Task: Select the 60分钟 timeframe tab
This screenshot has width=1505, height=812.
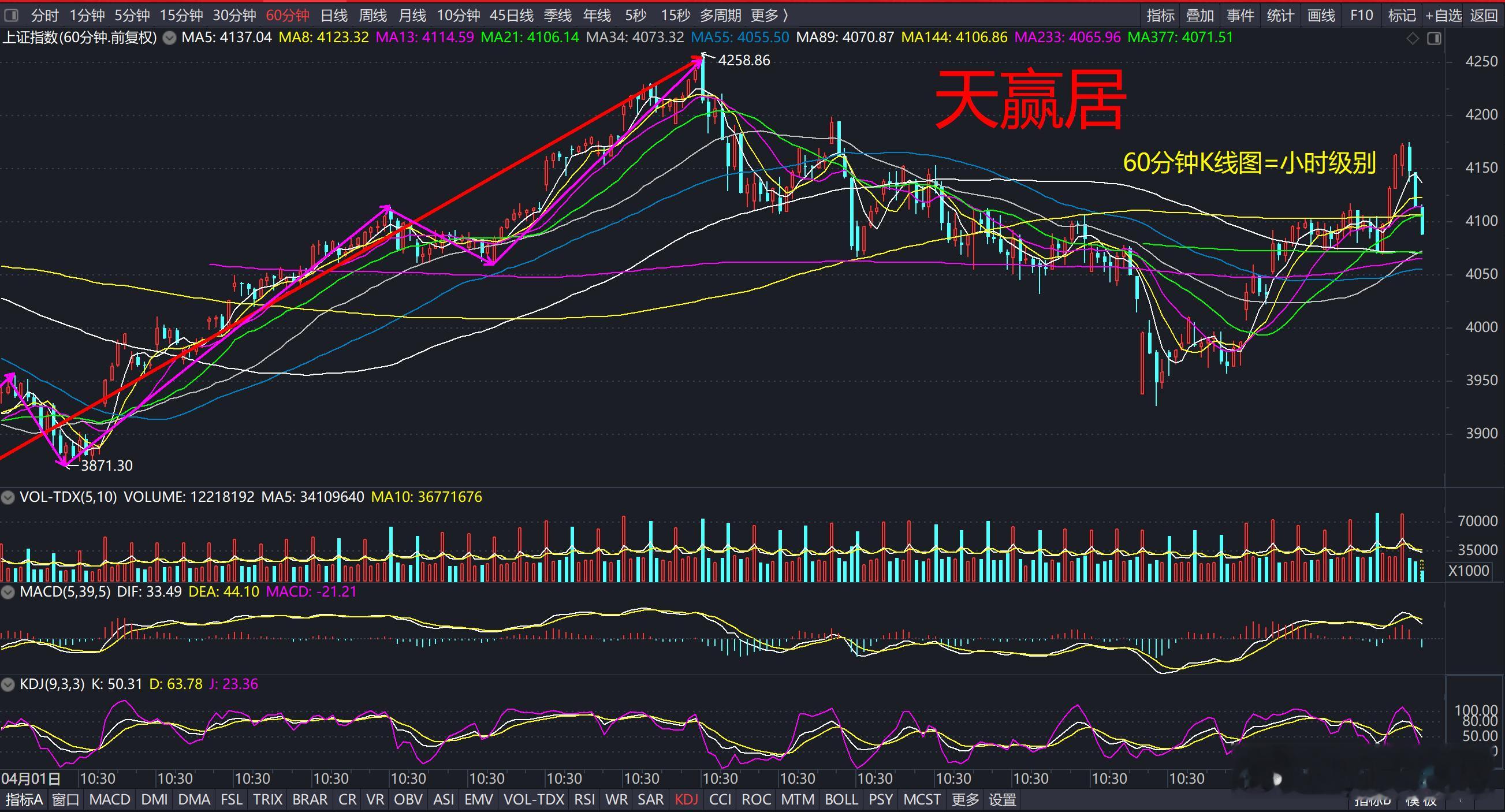Action: point(288,15)
